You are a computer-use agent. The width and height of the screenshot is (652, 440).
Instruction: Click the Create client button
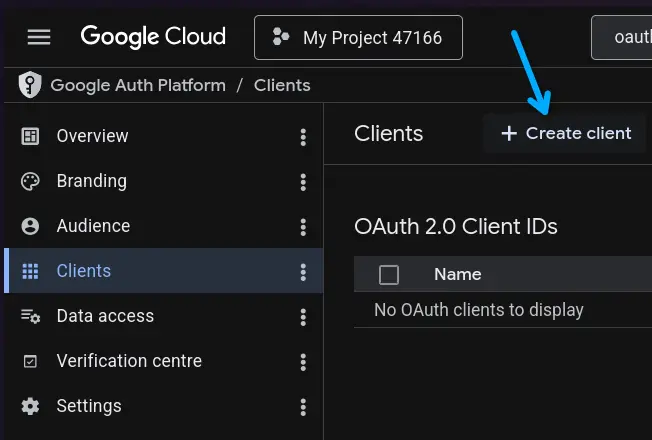tap(566, 133)
